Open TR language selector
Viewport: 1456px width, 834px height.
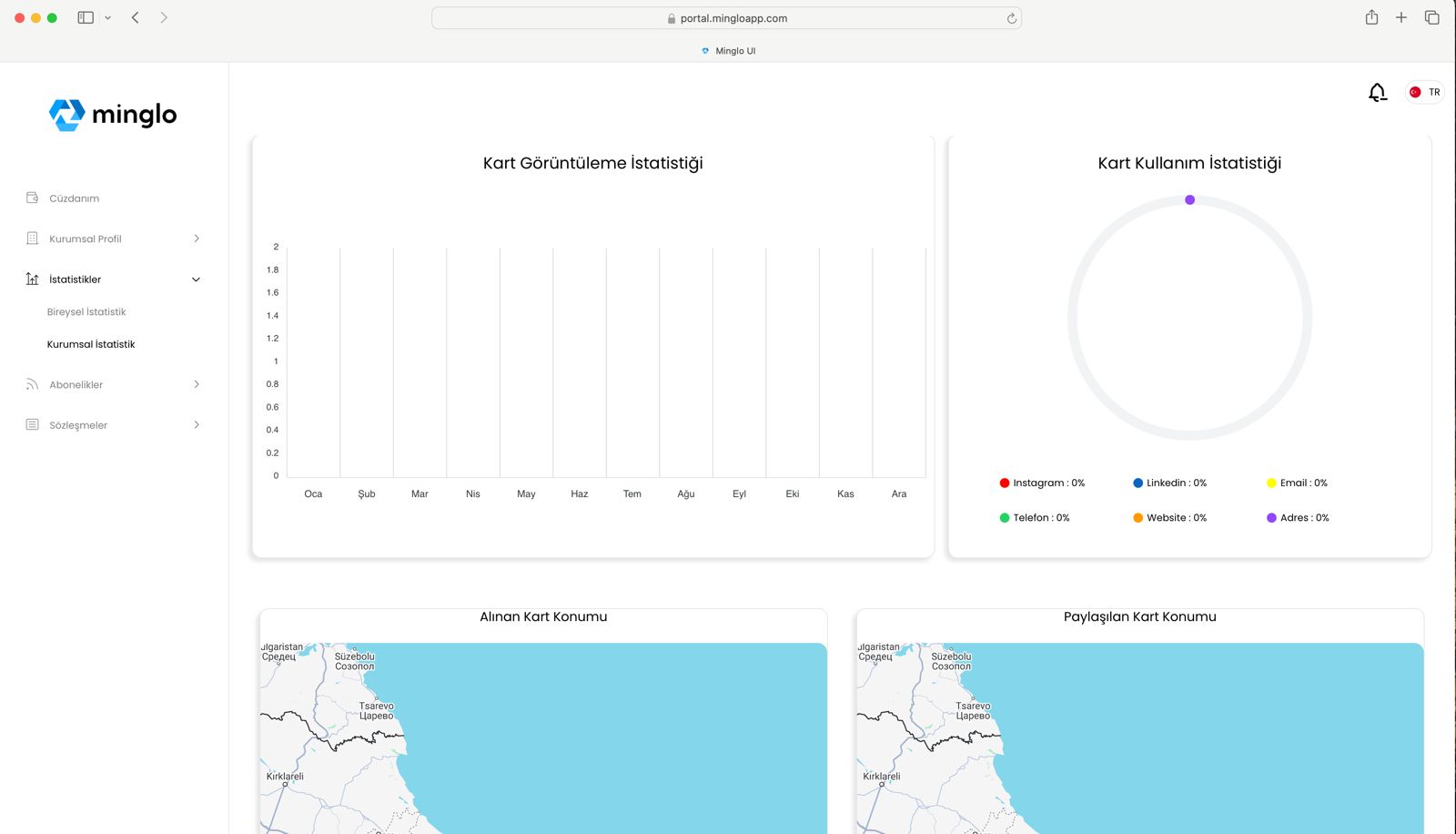1424,92
